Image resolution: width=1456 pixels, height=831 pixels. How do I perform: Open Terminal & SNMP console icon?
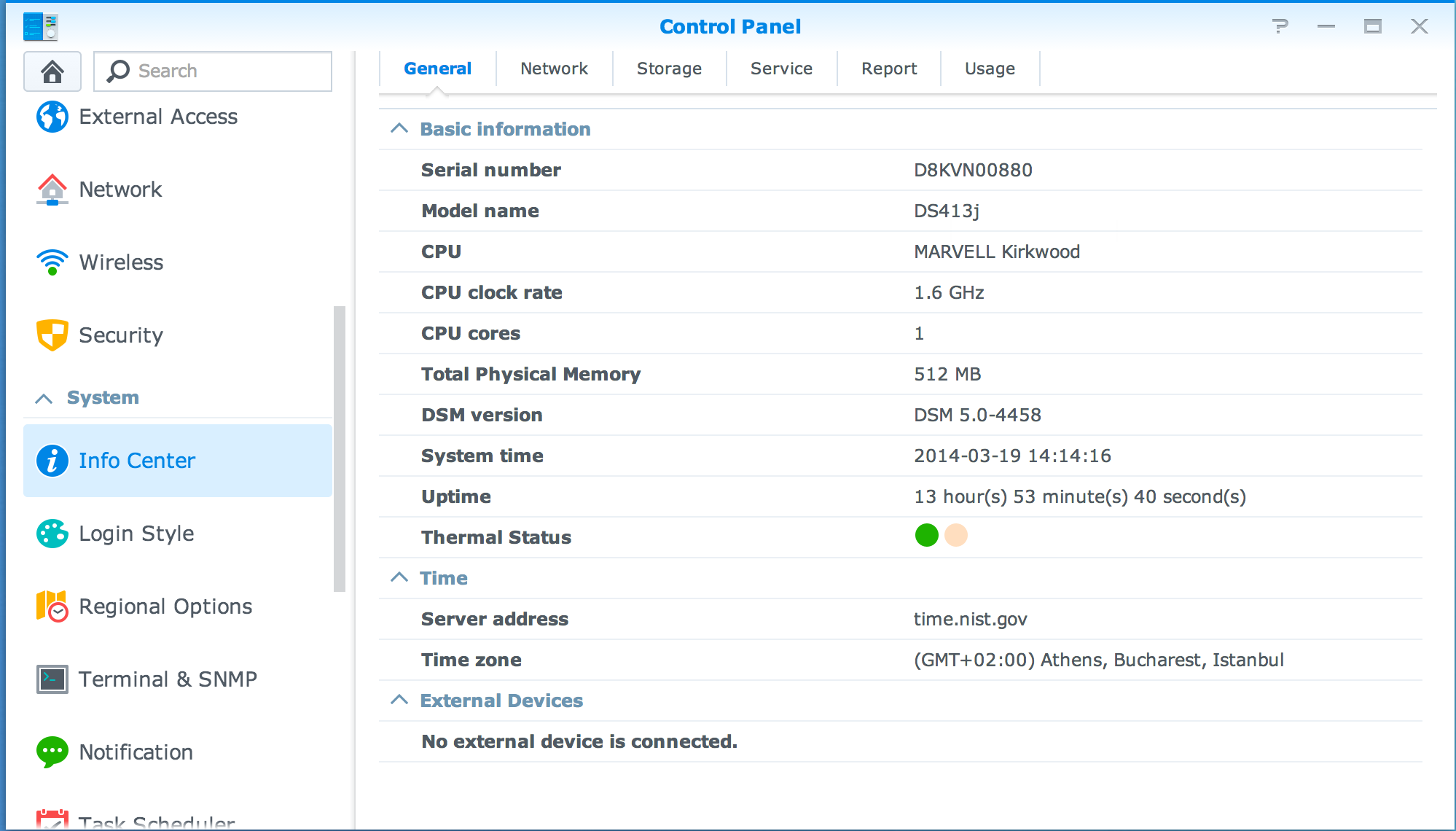[x=52, y=679]
